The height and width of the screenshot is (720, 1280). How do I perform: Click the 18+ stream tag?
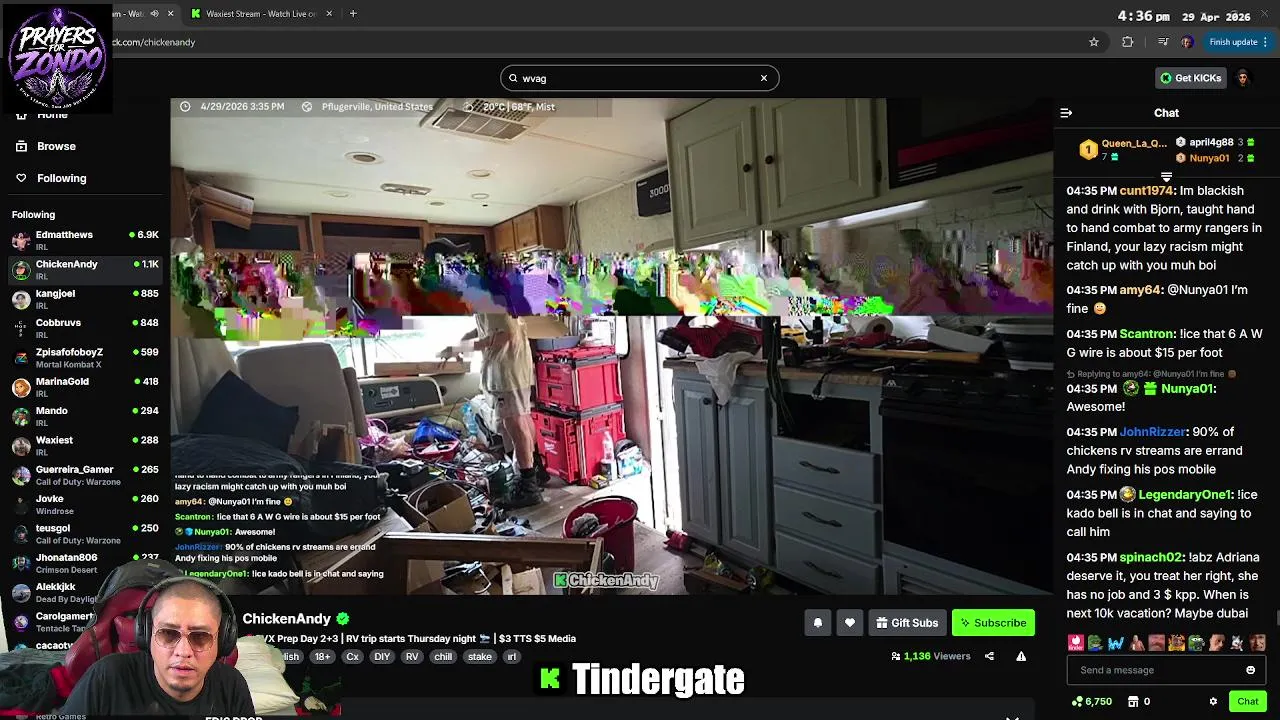[x=322, y=657]
